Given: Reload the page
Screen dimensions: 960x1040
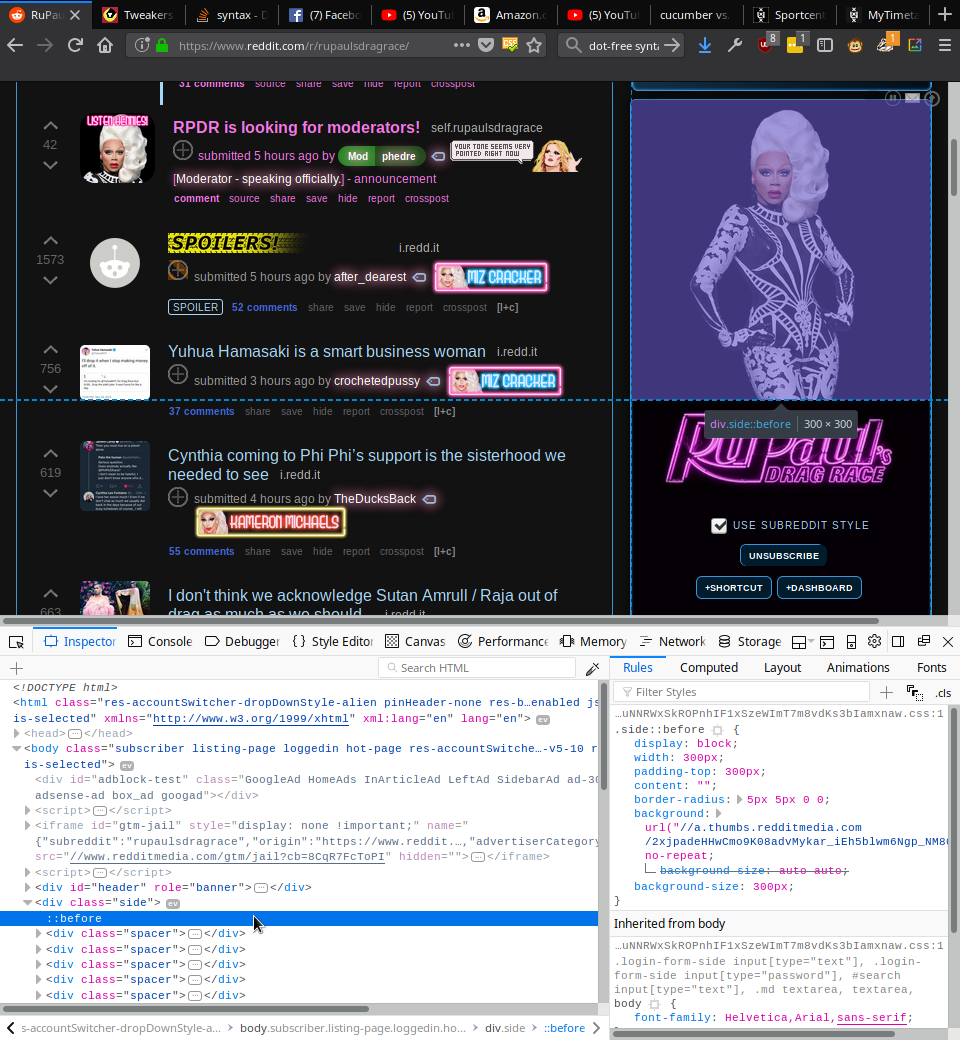Looking at the screenshot, I should 75,45.
